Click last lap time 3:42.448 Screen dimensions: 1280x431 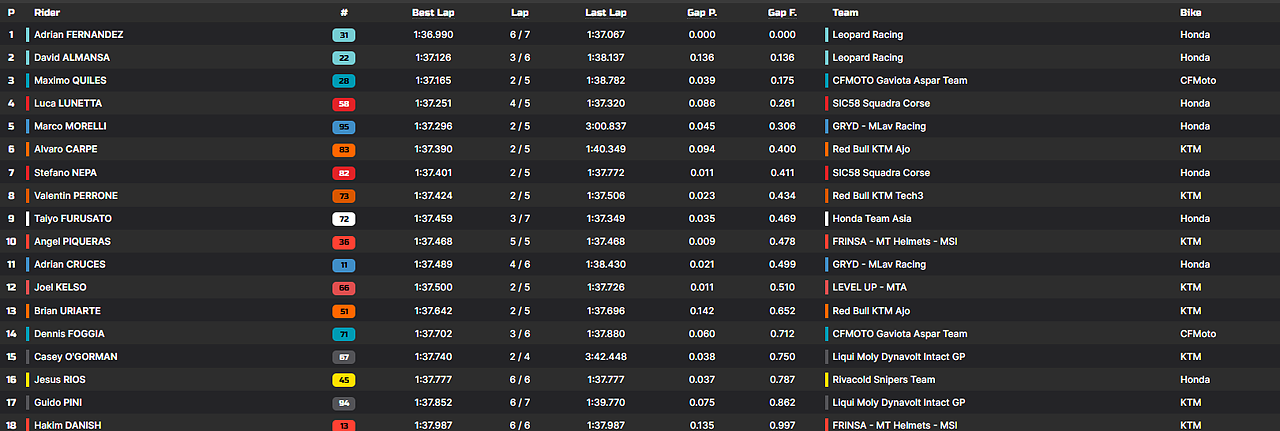point(607,357)
